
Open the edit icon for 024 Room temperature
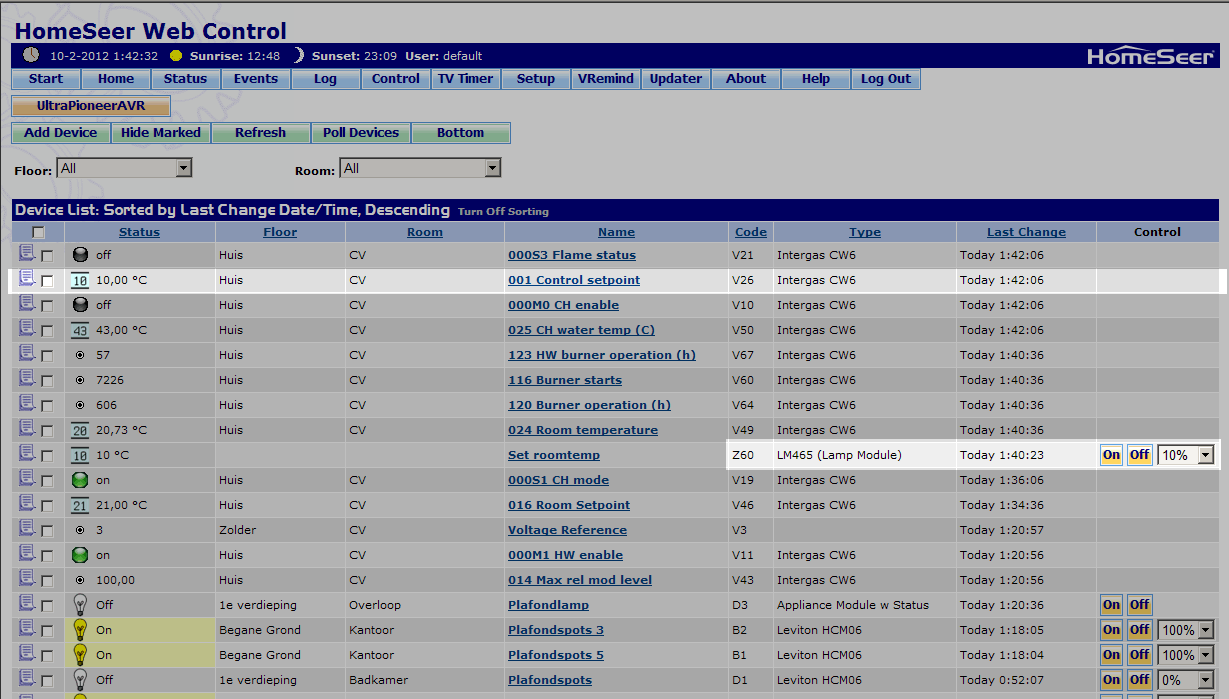(26, 429)
